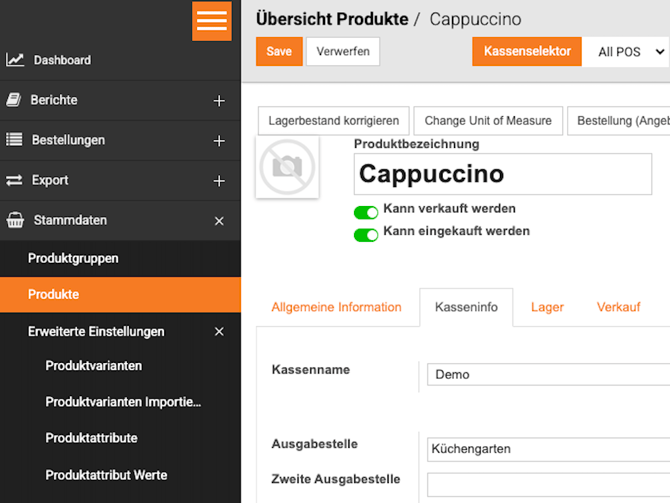
Task: Open Produktvarianten entry
Action: pos(94,366)
